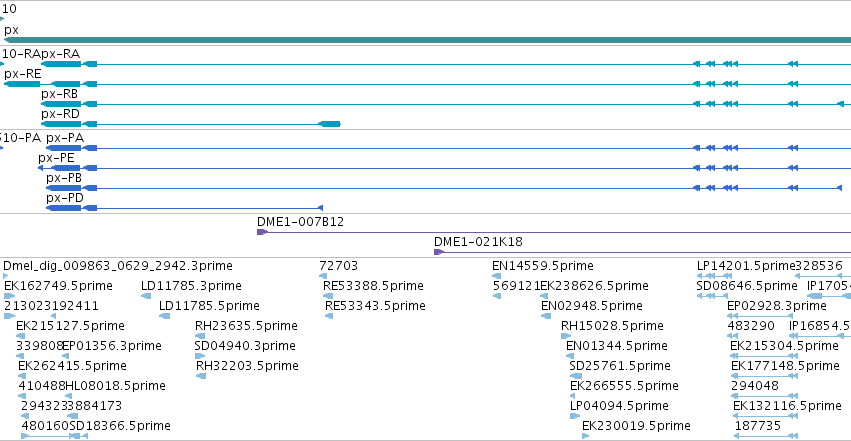Select Dmel_dig_009863_0629_2942.3prime EST label
The width and height of the screenshot is (851, 441).
(118, 266)
